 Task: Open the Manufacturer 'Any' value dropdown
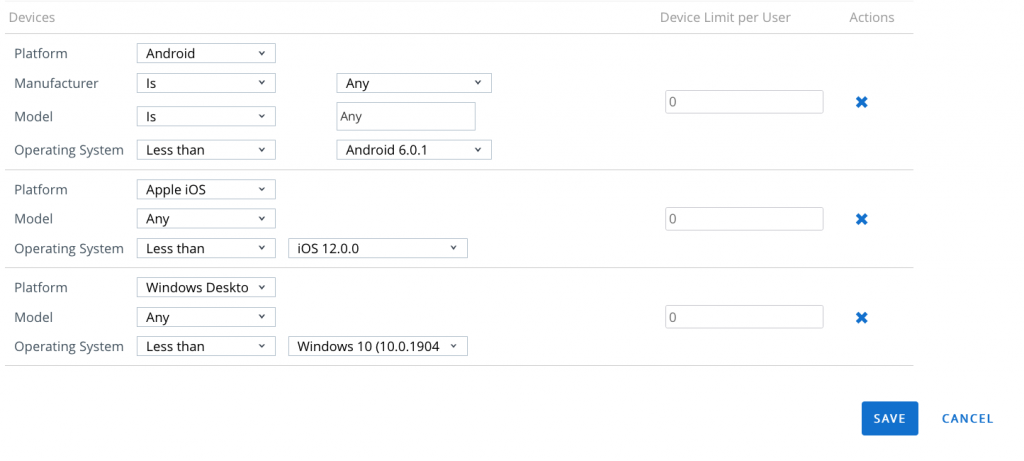coord(413,84)
